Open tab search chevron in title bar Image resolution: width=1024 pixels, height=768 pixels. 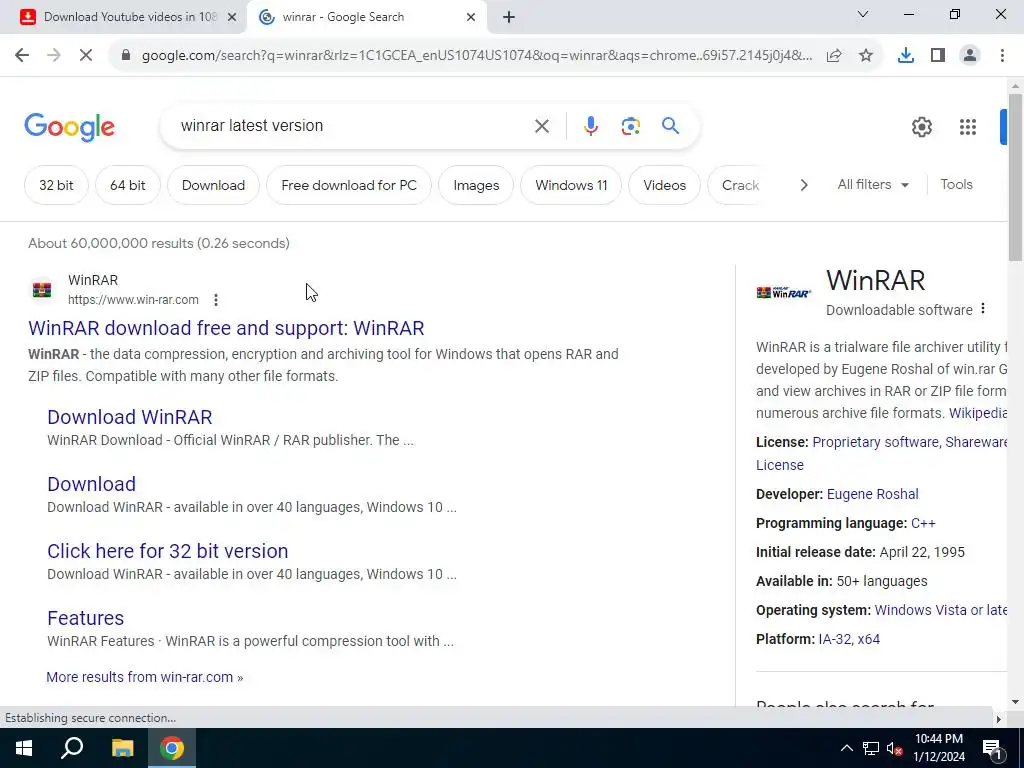pyautogui.click(x=863, y=14)
